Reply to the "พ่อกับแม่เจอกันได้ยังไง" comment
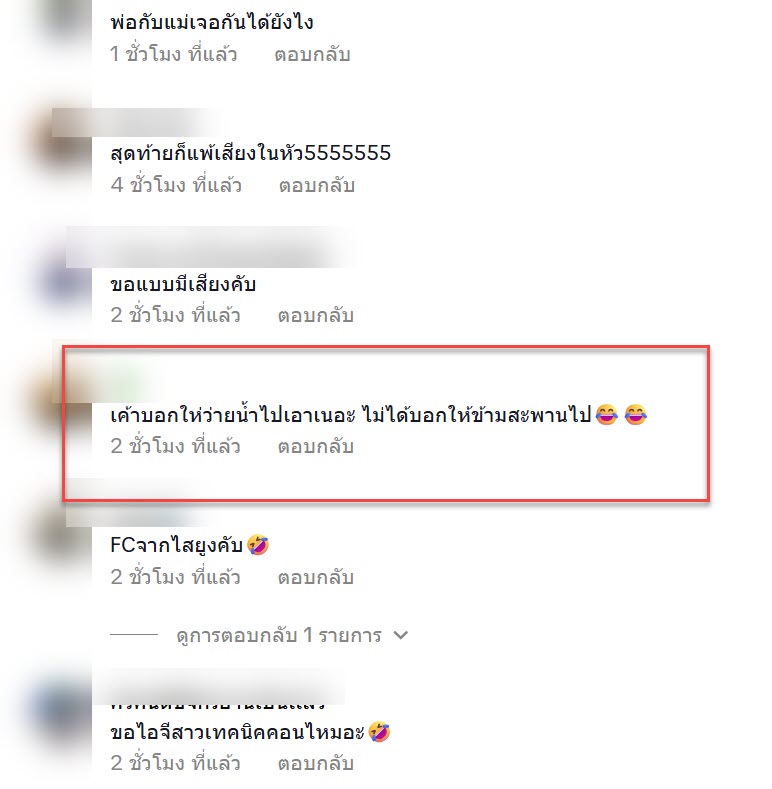The height and width of the screenshot is (789, 772). point(312,54)
